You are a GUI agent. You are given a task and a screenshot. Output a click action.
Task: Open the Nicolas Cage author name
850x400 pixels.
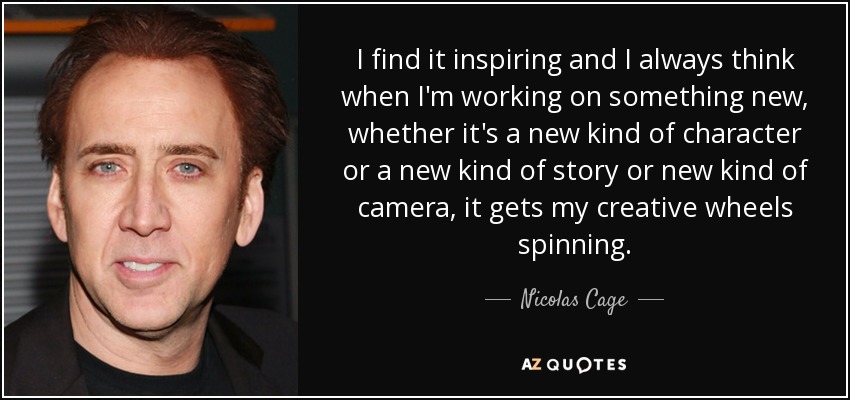(x=574, y=299)
